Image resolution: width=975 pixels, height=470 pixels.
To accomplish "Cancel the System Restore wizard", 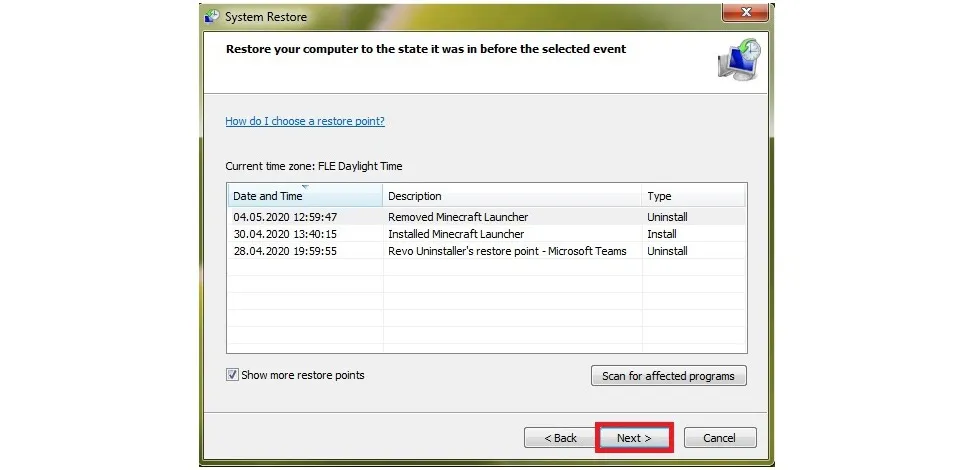I will pyautogui.click(x=719, y=438).
